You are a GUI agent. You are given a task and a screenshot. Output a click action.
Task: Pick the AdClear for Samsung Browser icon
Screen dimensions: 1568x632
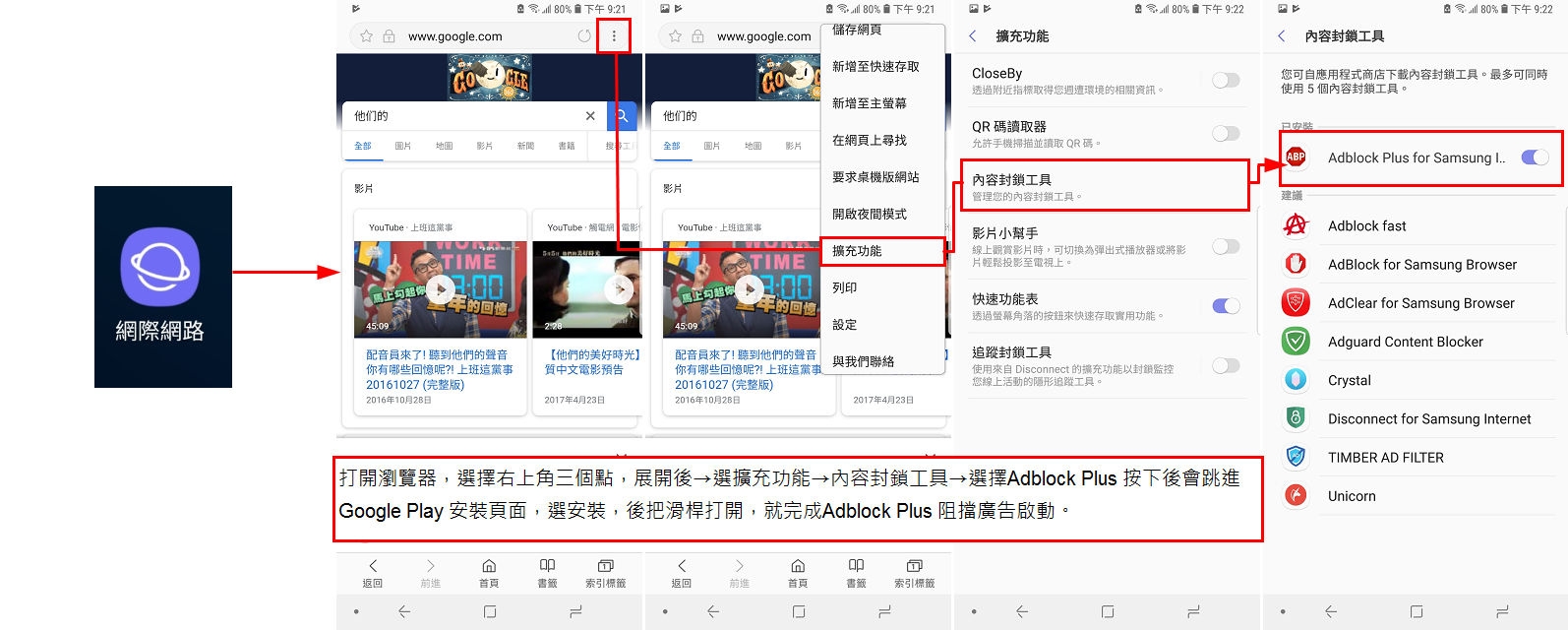pos(1296,302)
